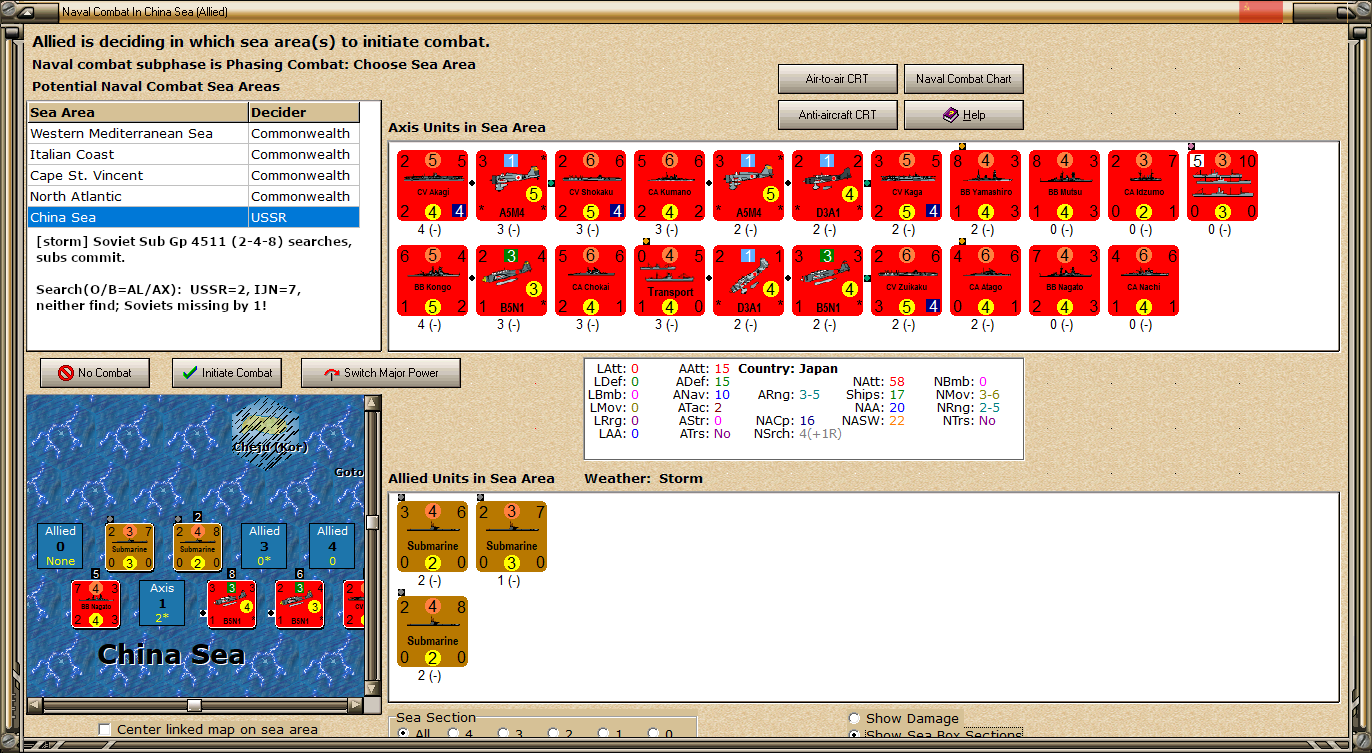Click the Initiate Combat button
Viewport: 1372px width, 753px height.
pos(228,373)
